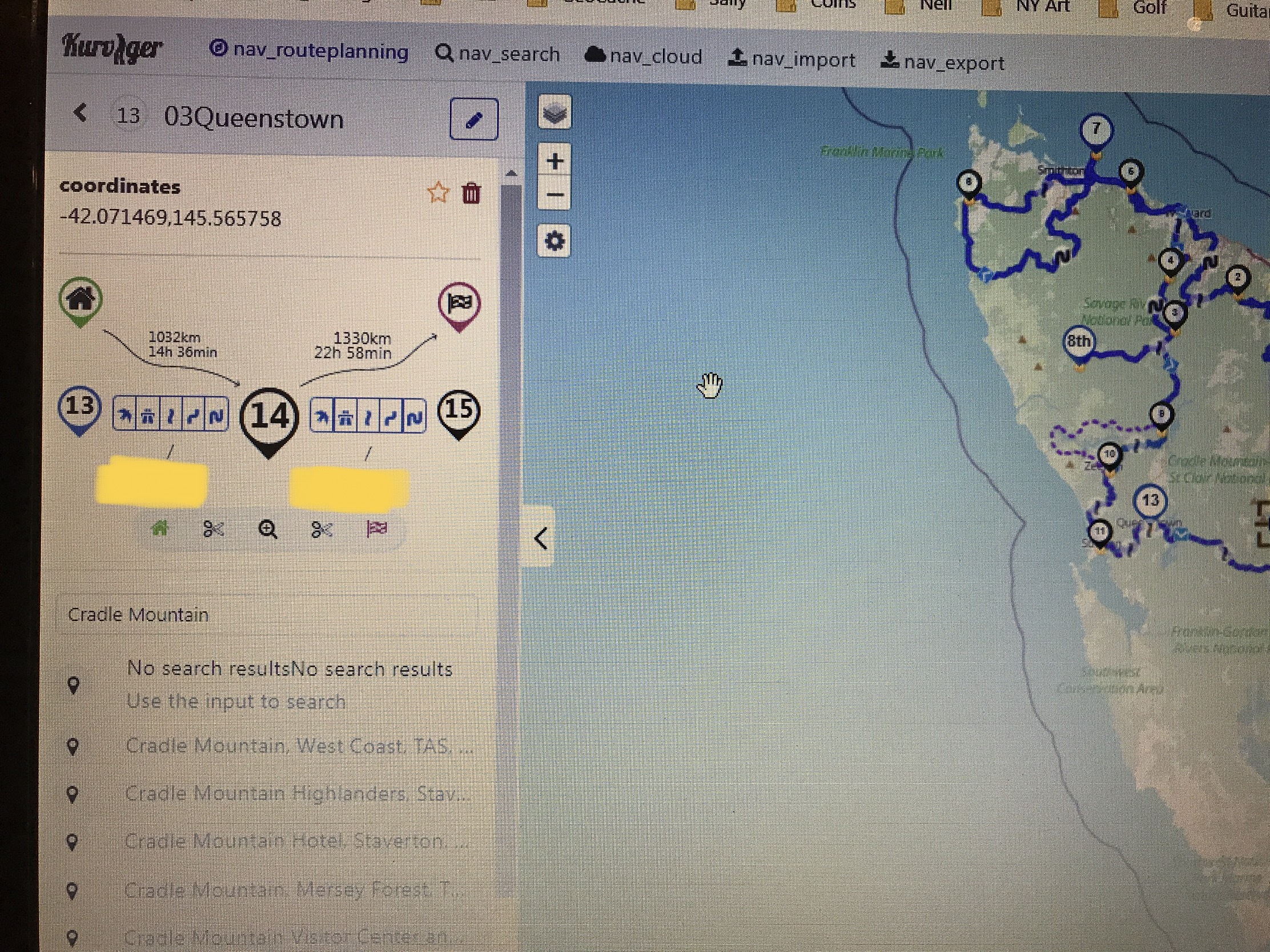1270x952 pixels.
Task: Open map settings gear
Action: click(554, 241)
